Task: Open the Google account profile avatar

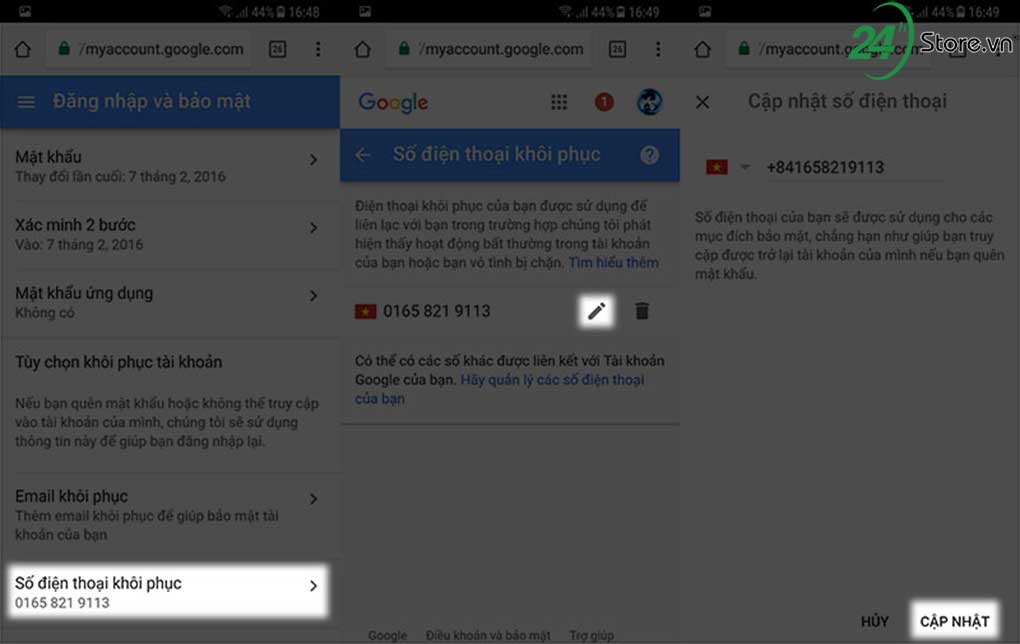Action: click(649, 102)
